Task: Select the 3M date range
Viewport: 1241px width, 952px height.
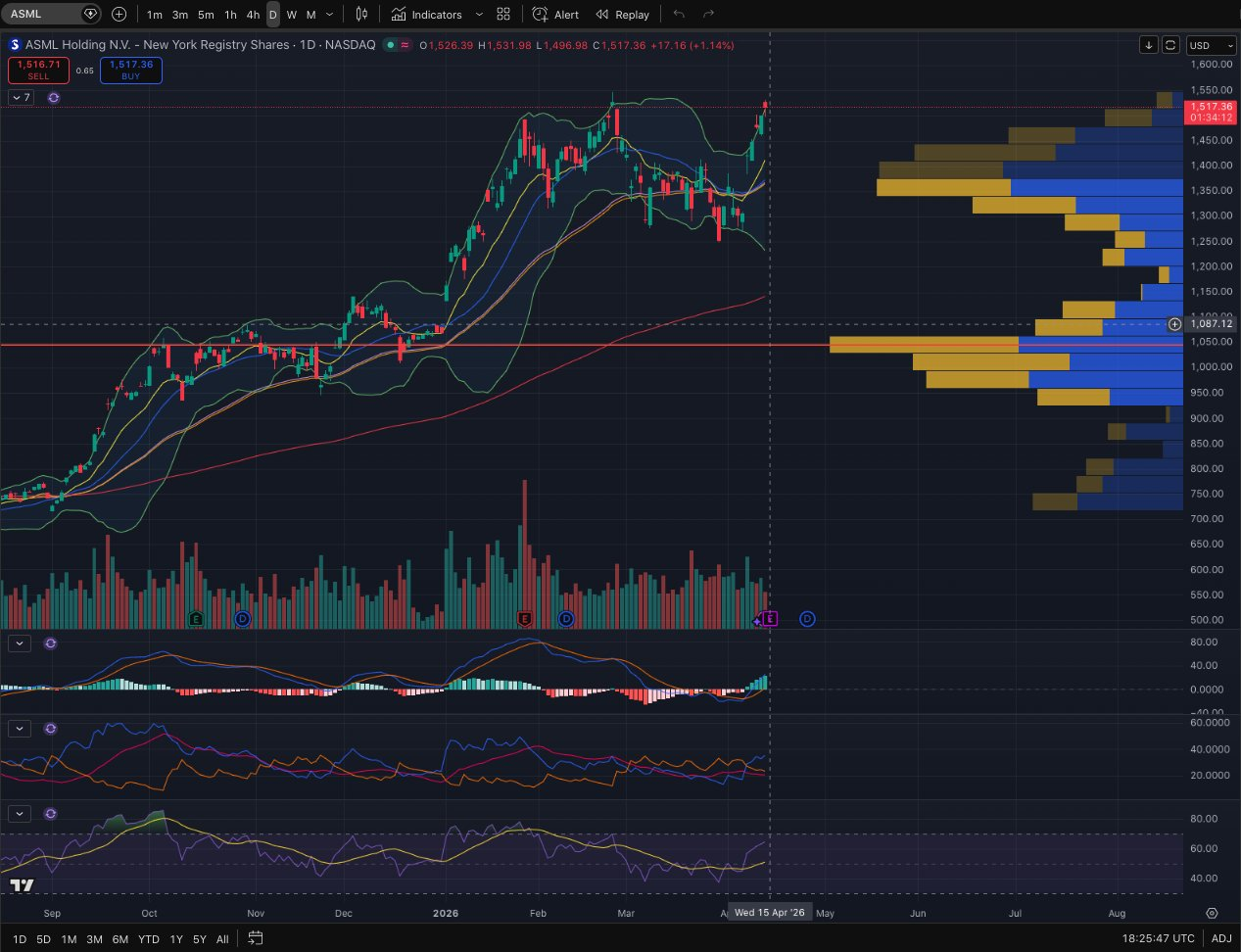Action: (x=94, y=939)
